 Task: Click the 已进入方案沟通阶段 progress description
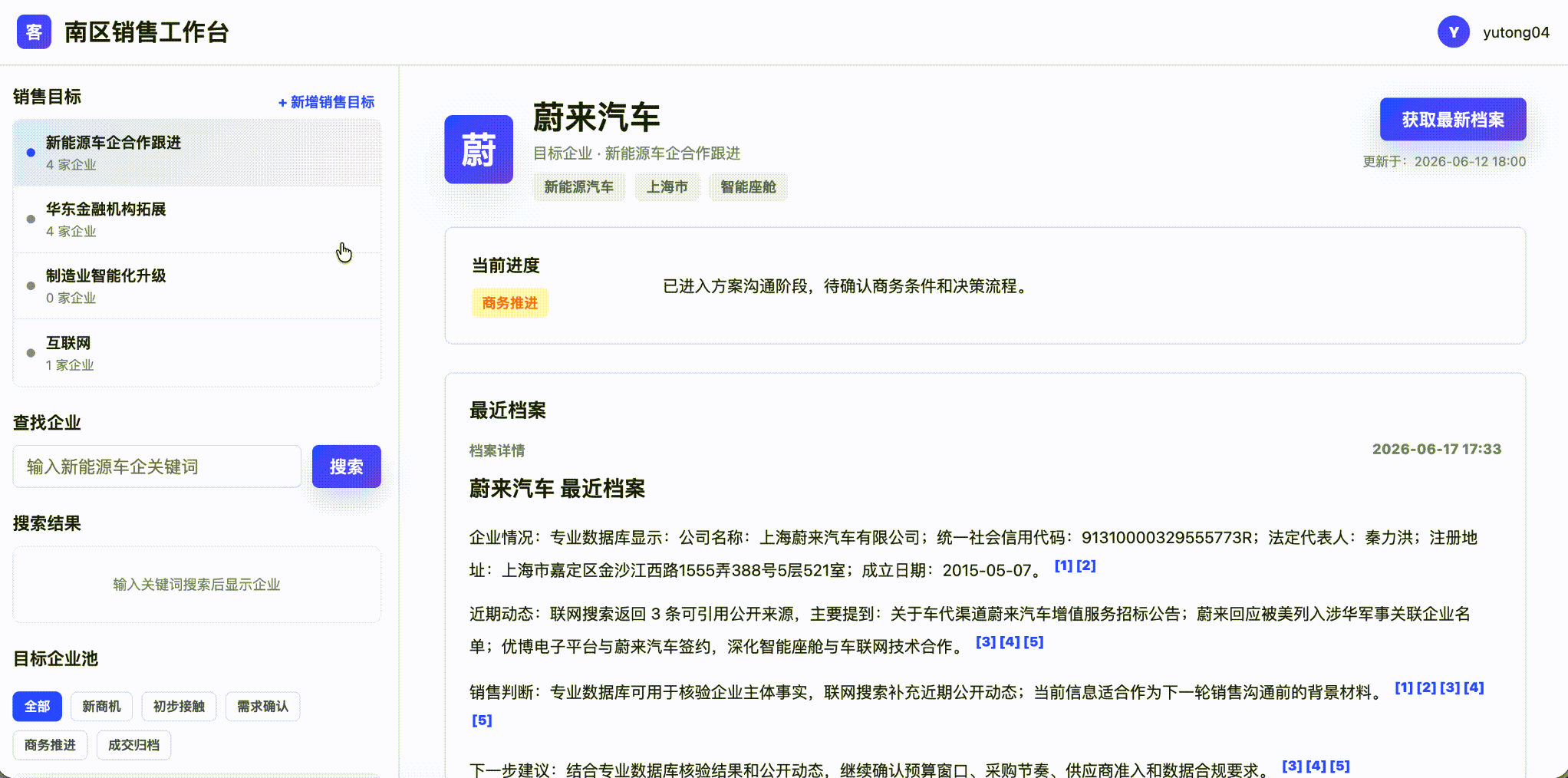[847, 286]
